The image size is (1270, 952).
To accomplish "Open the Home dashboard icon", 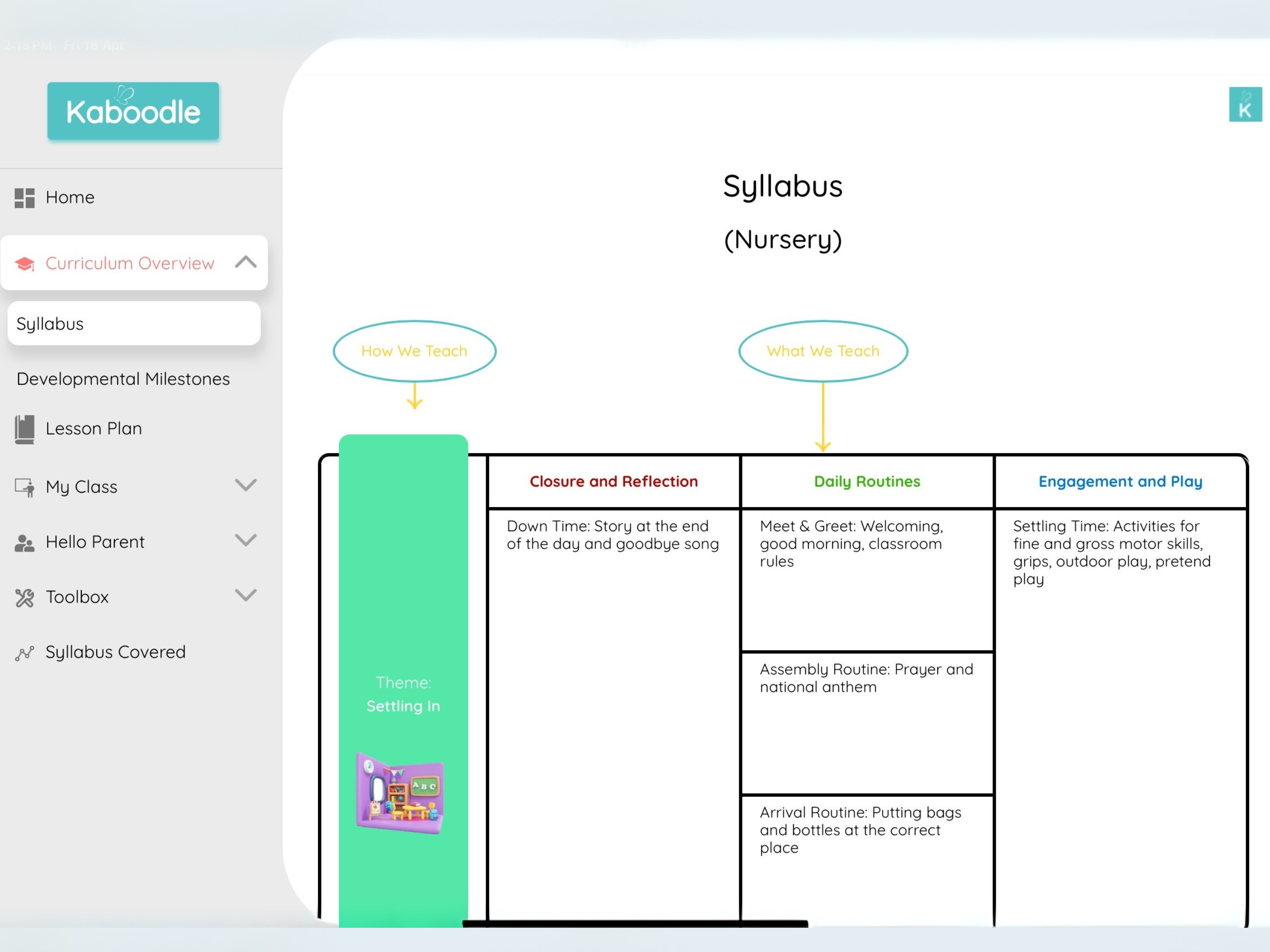I will click(x=24, y=198).
